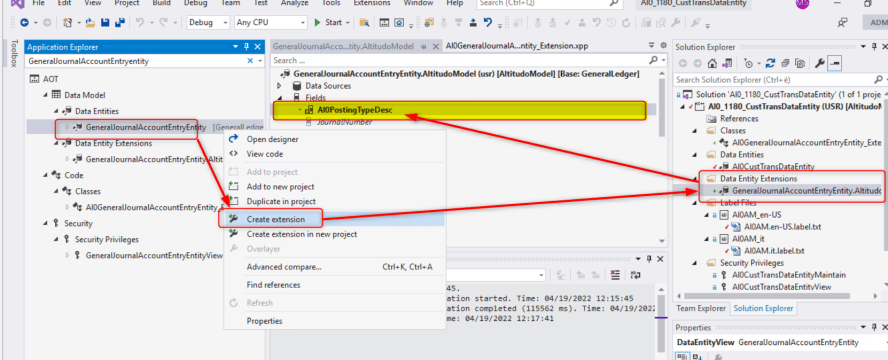Pin the Application Explorer panel
Viewport: 888px width, 360px height.
tap(246, 47)
